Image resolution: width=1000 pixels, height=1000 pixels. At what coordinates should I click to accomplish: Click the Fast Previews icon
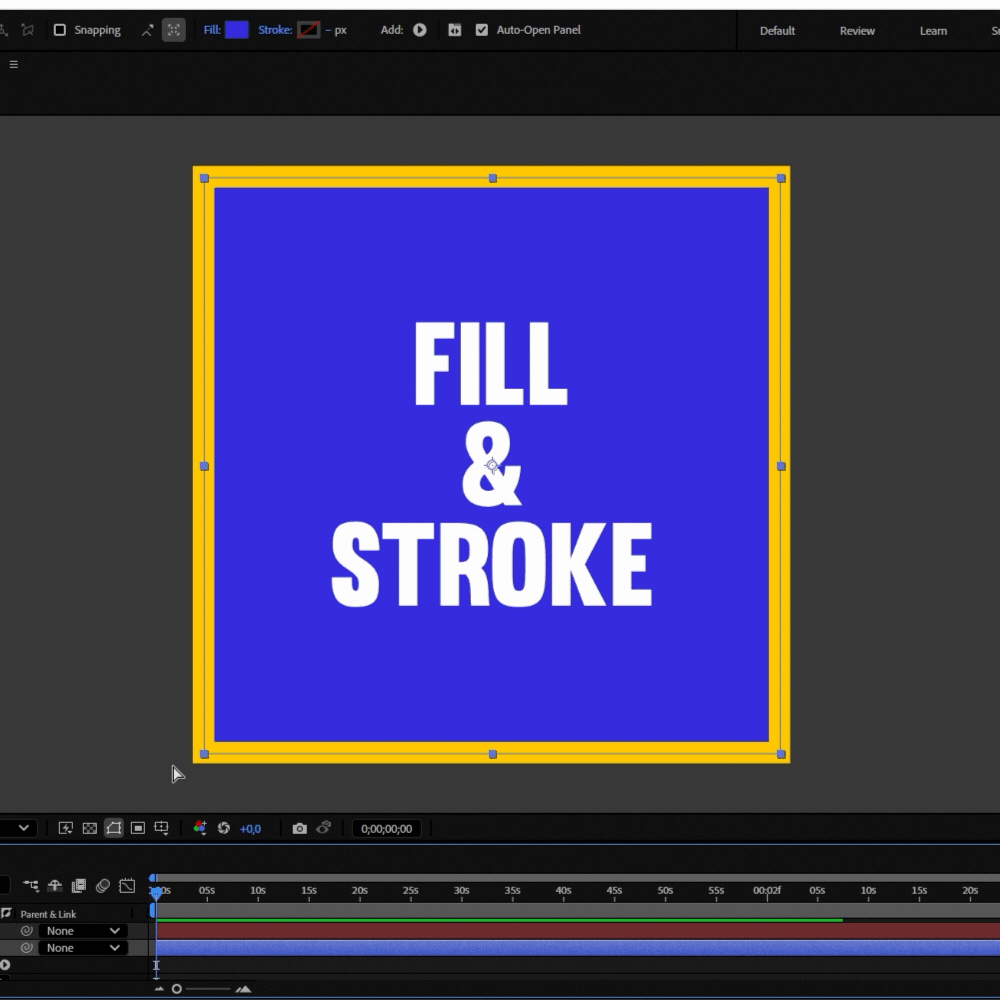tap(66, 828)
